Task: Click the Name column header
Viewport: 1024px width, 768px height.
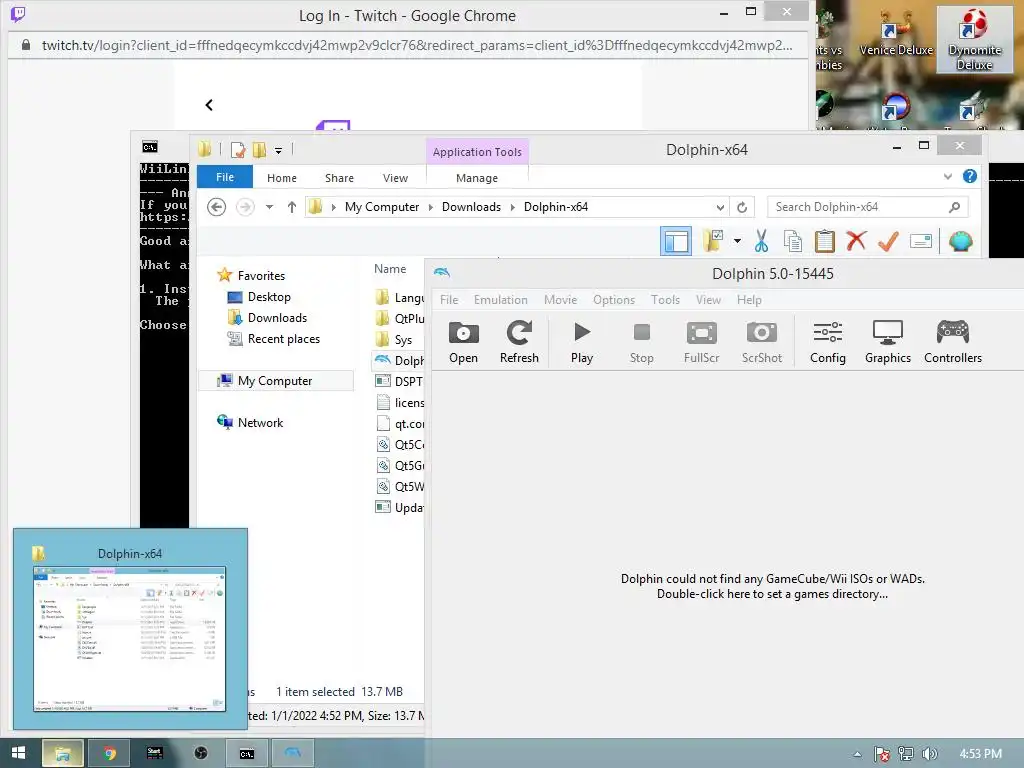Action: pyautogui.click(x=390, y=268)
